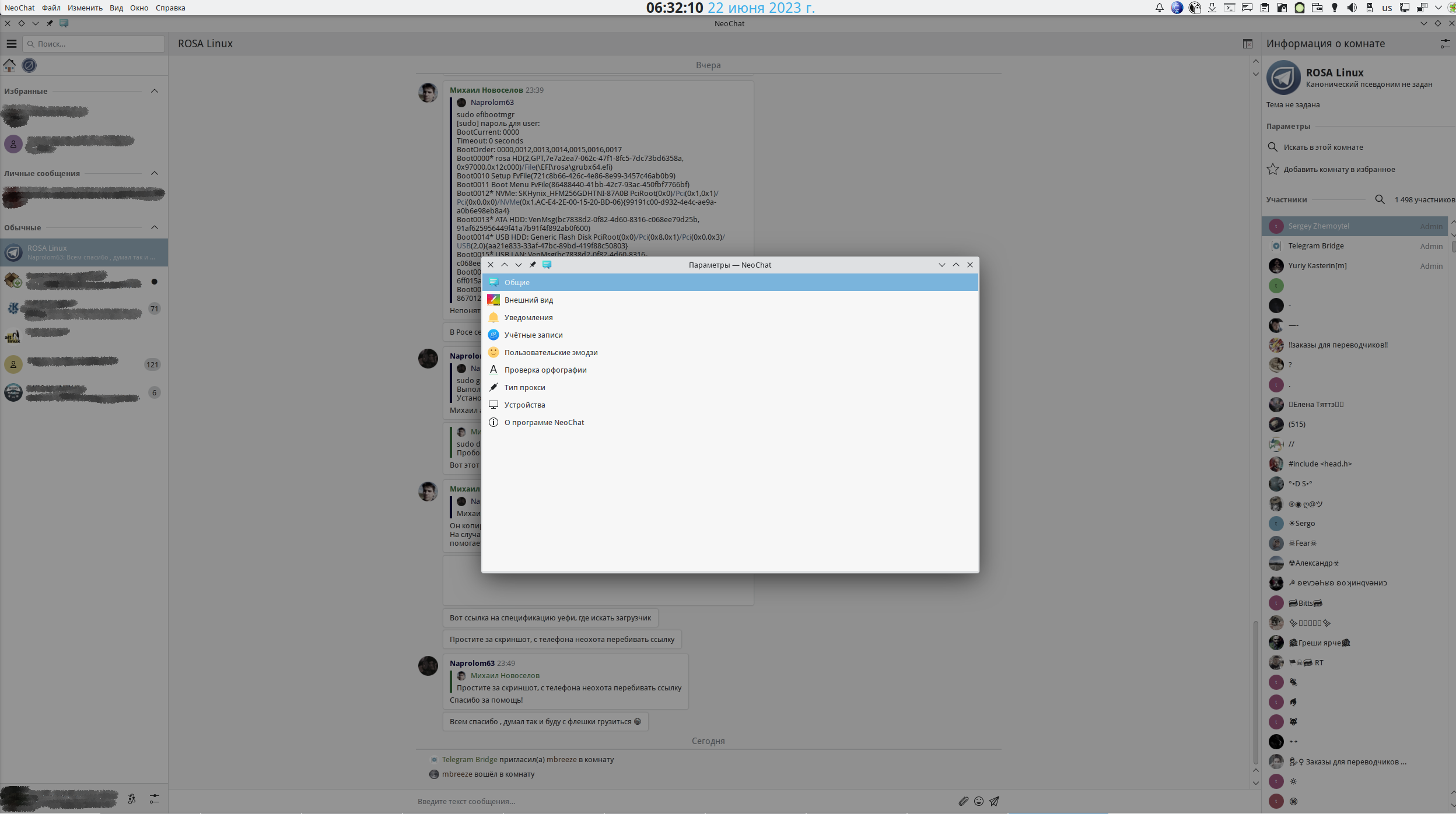
Task: Collapse the Обычные rooms section
Action: (155, 227)
